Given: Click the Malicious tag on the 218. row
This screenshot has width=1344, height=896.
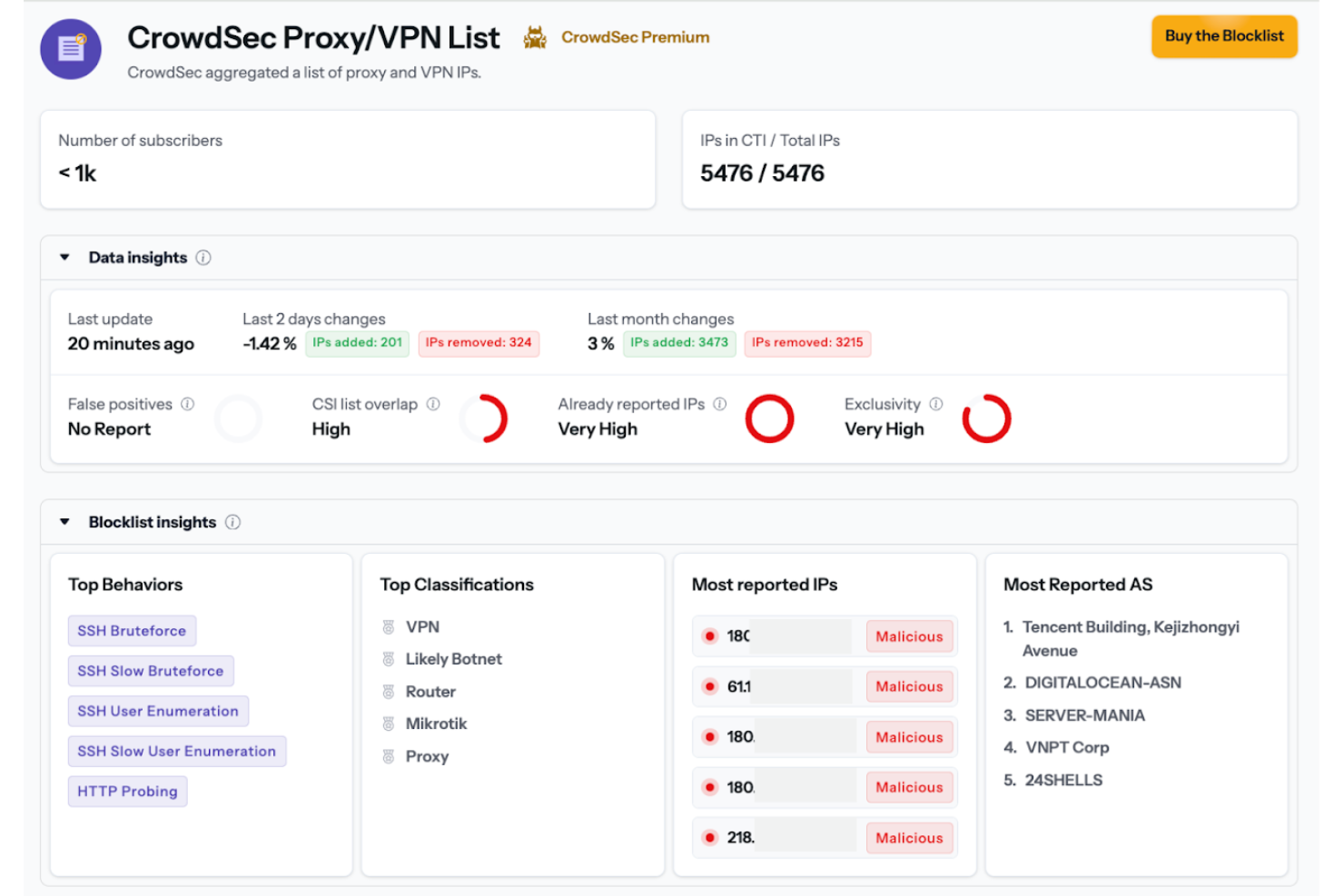Looking at the screenshot, I should pyautogui.click(x=909, y=838).
